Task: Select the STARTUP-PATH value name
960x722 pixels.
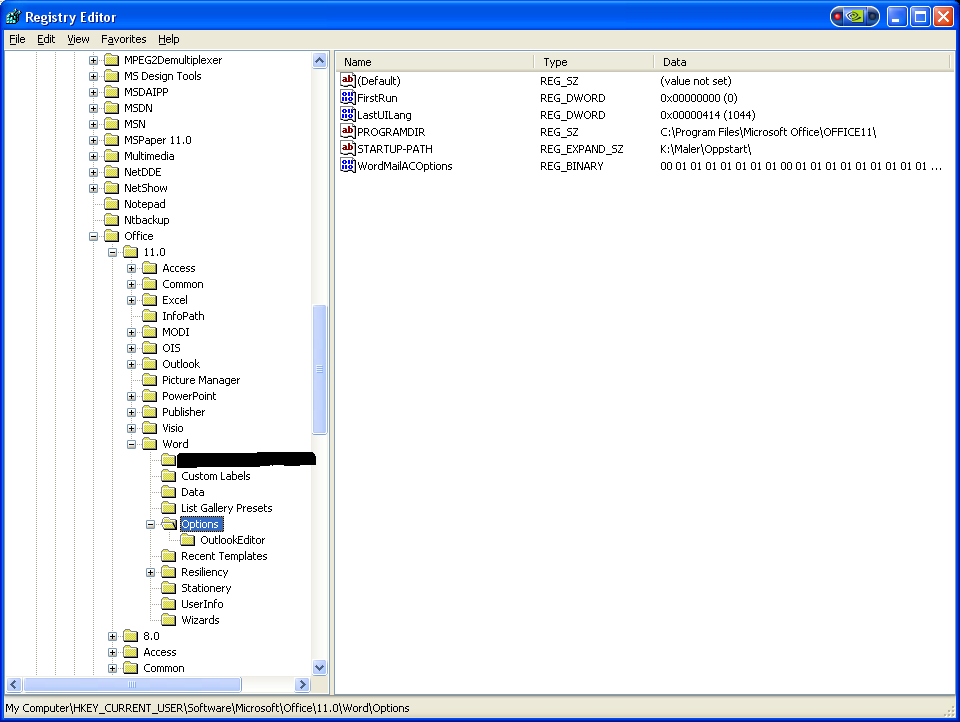Action: pyautogui.click(x=395, y=149)
